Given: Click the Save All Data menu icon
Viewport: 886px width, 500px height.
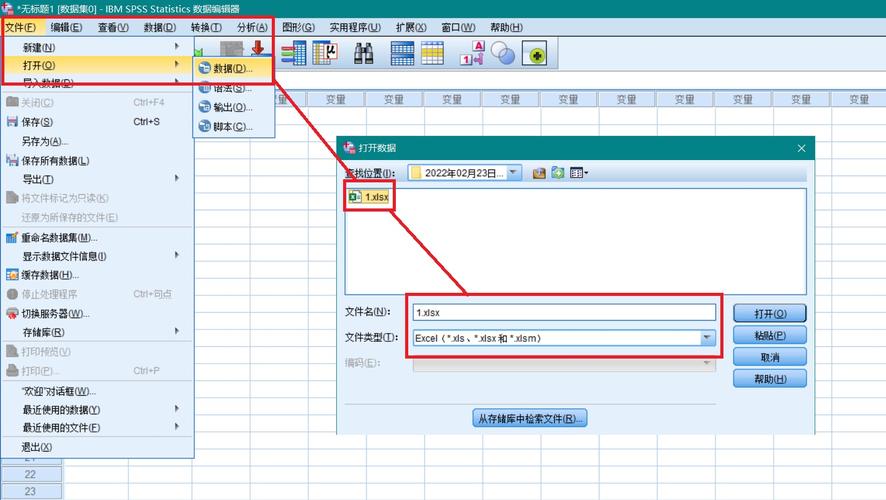Looking at the screenshot, I should [x=12, y=160].
